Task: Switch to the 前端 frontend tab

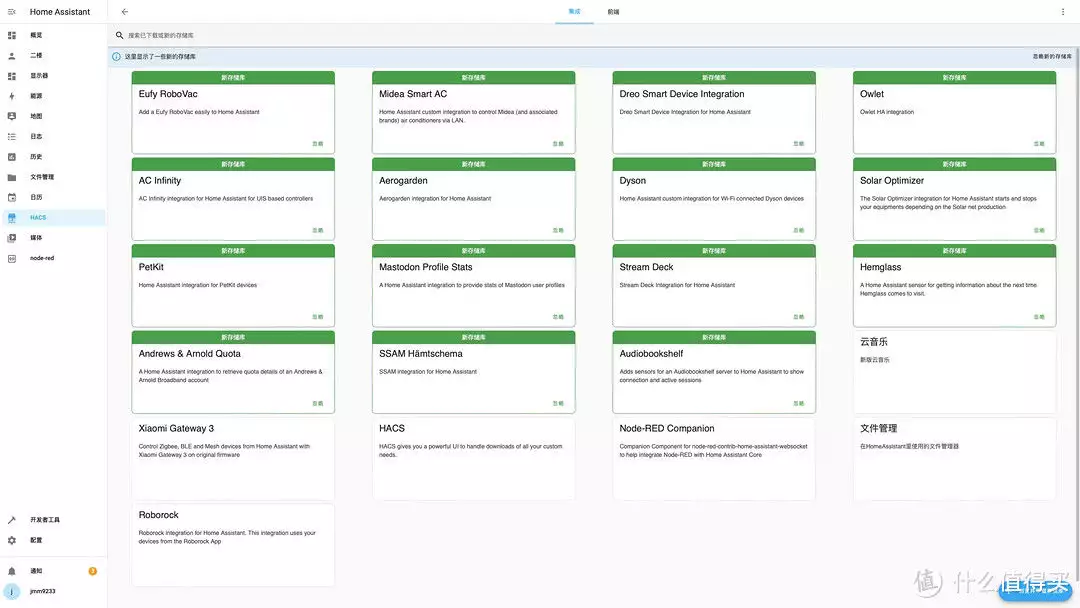Action: [x=613, y=12]
